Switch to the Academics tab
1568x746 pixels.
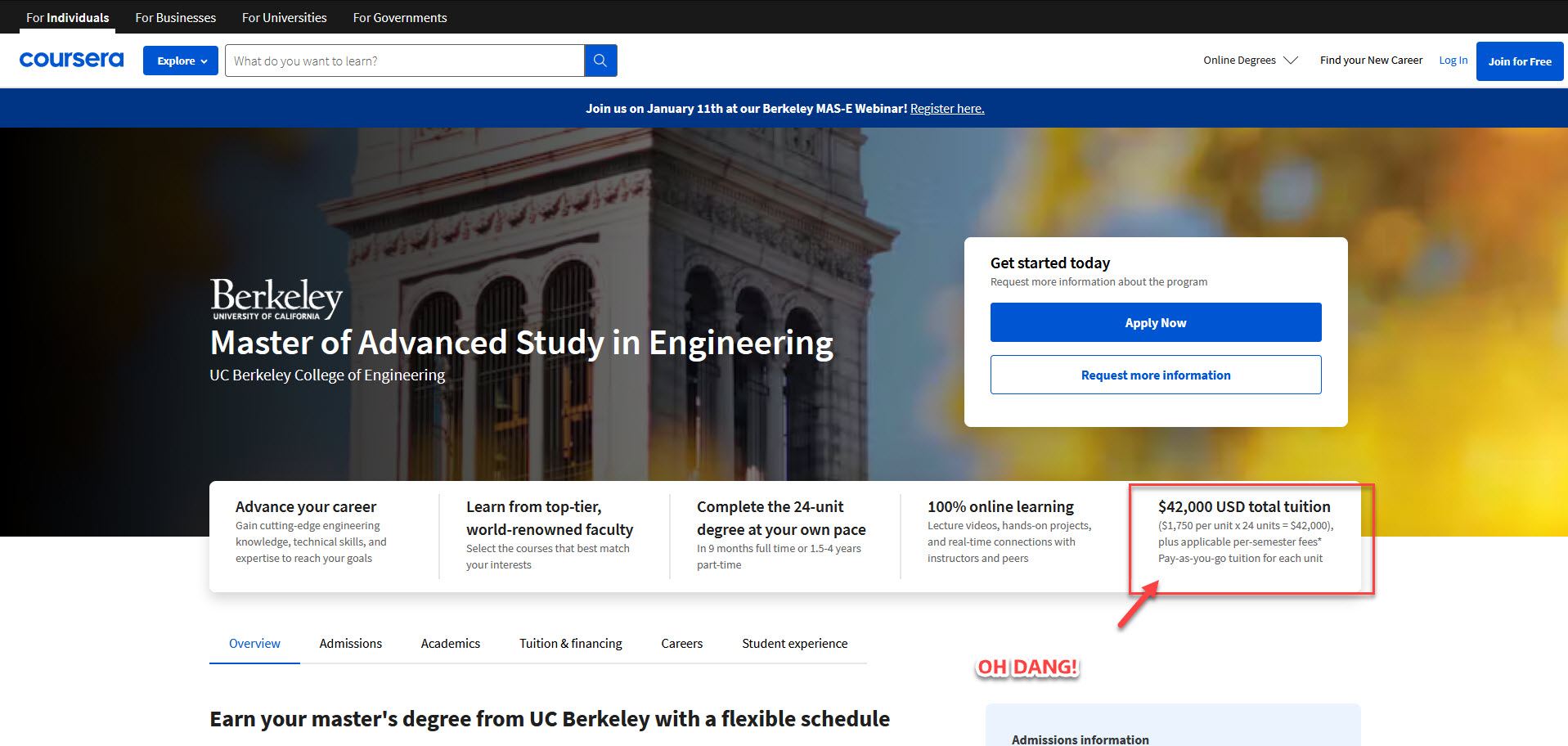click(x=451, y=644)
